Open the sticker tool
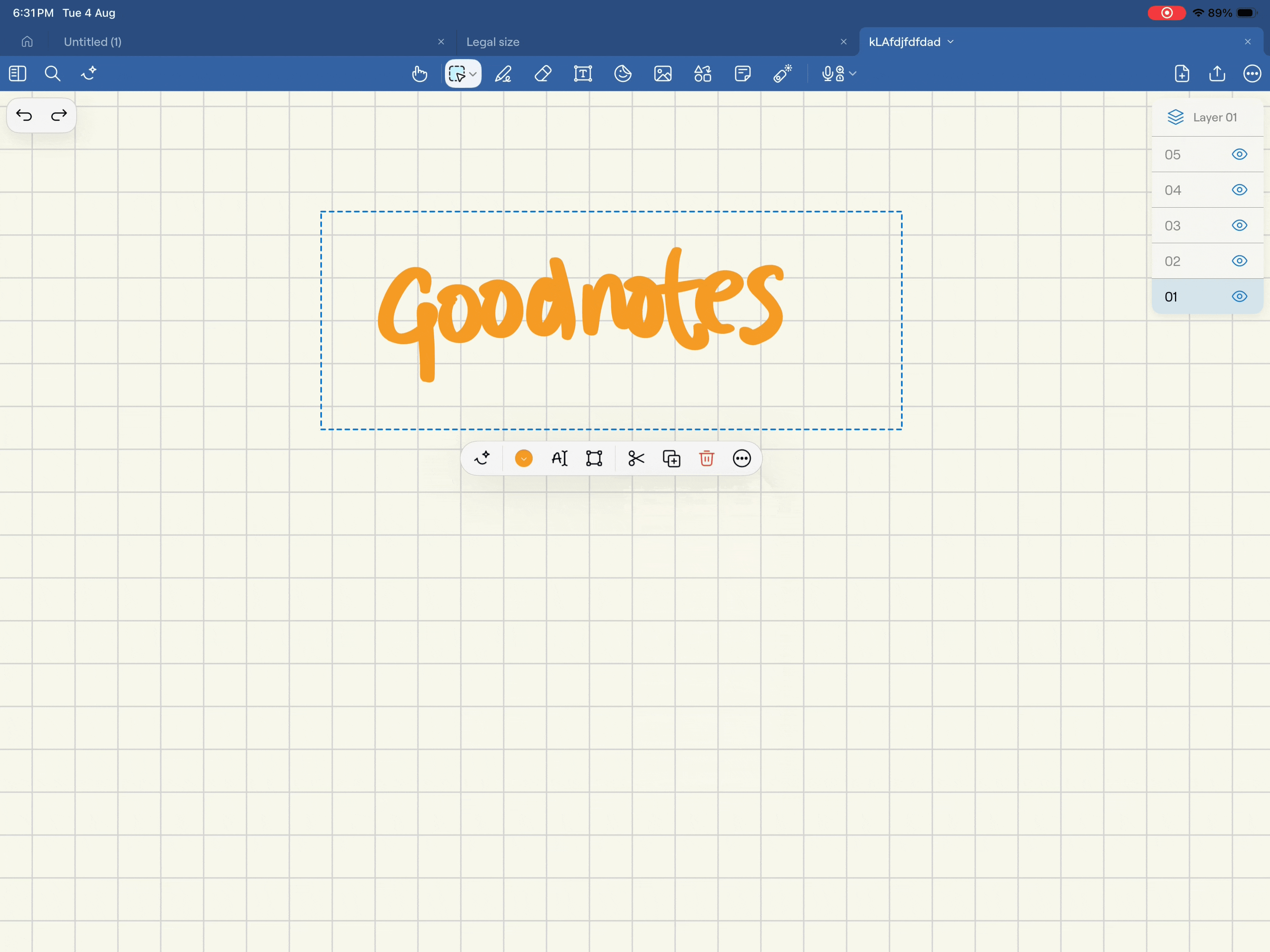Viewport: 1270px width, 952px height. coord(623,73)
